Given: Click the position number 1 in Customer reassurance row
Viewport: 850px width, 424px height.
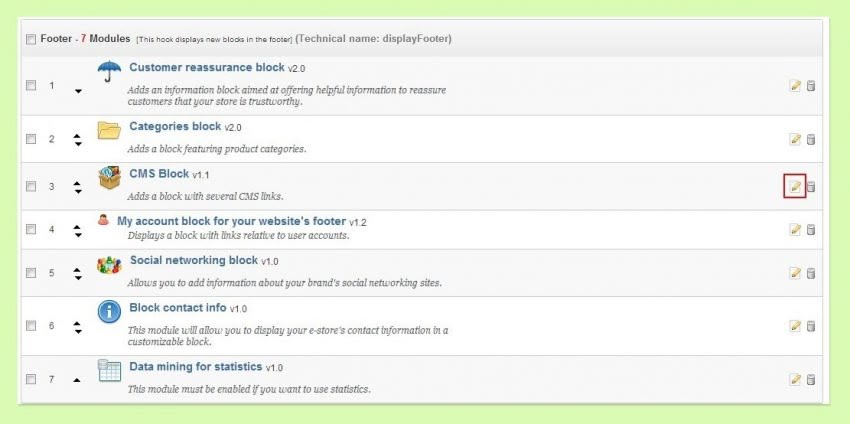Looking at the screenshot, I should point(51,86).
